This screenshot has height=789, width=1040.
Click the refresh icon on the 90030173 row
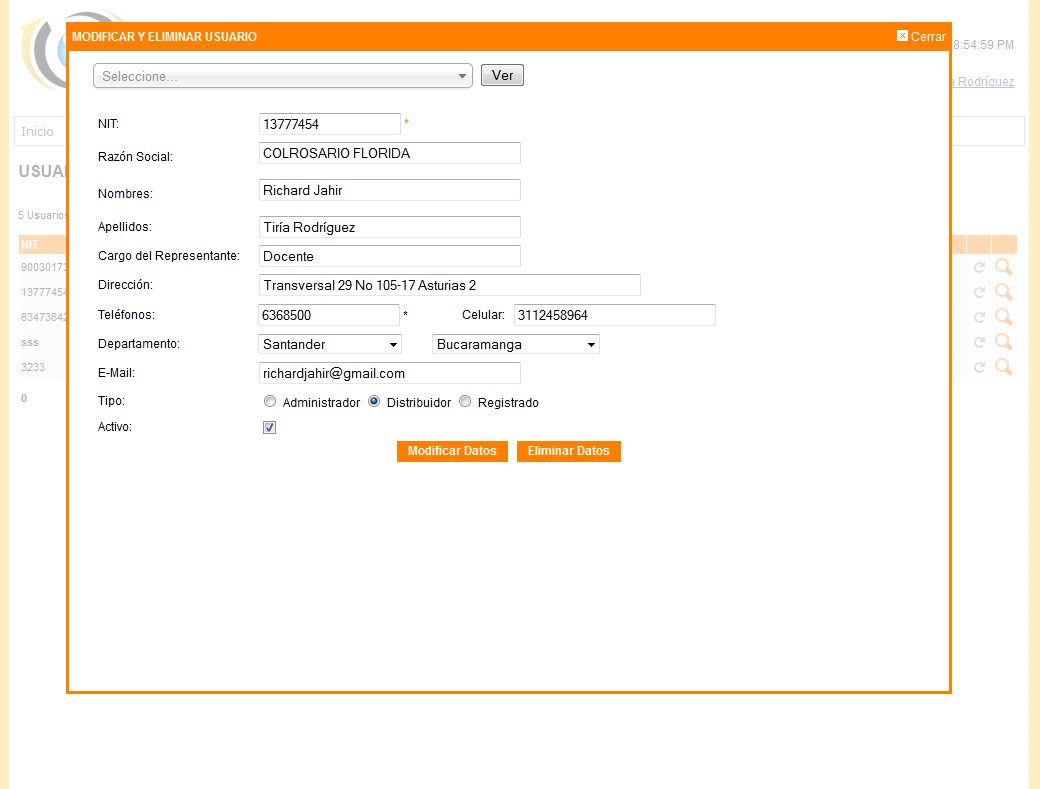pyautogui.click(x=979, y=267)
